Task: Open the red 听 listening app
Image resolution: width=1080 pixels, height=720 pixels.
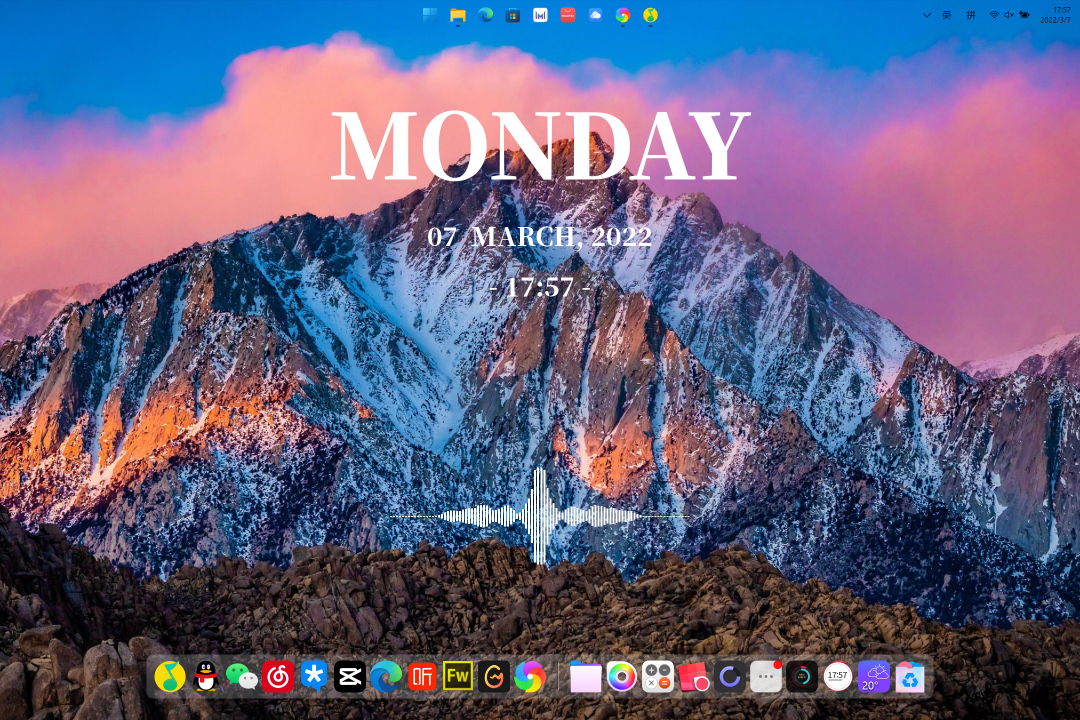Action: (x=422, y=677)
